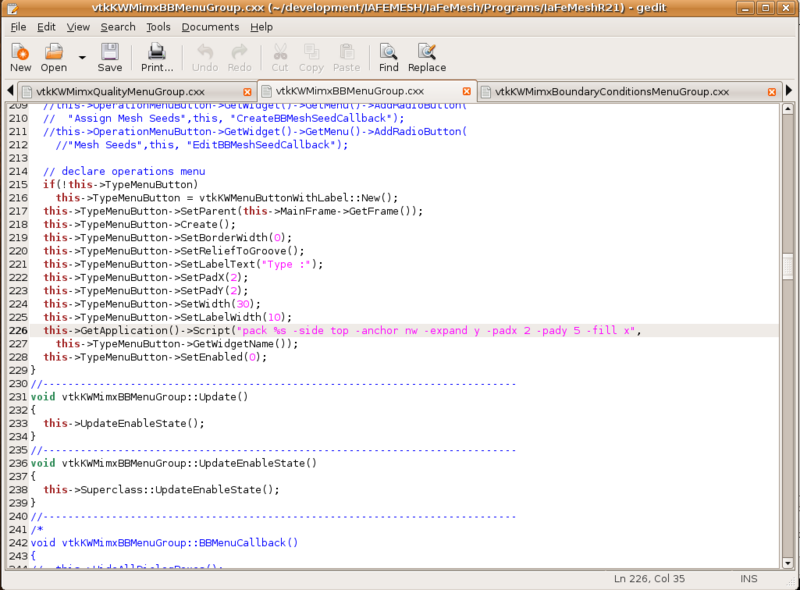Viewport: 800px width, 590px height.
Task: Undo the last edit with the Undo icon
Action: (204, 57)
